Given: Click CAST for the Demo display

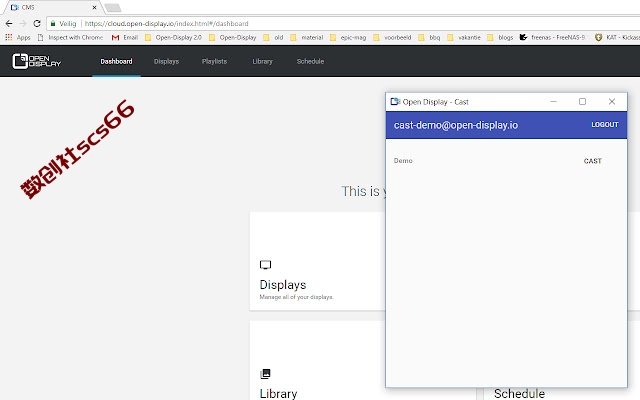Looking at the screenshot, I should [x=593, y=161].
